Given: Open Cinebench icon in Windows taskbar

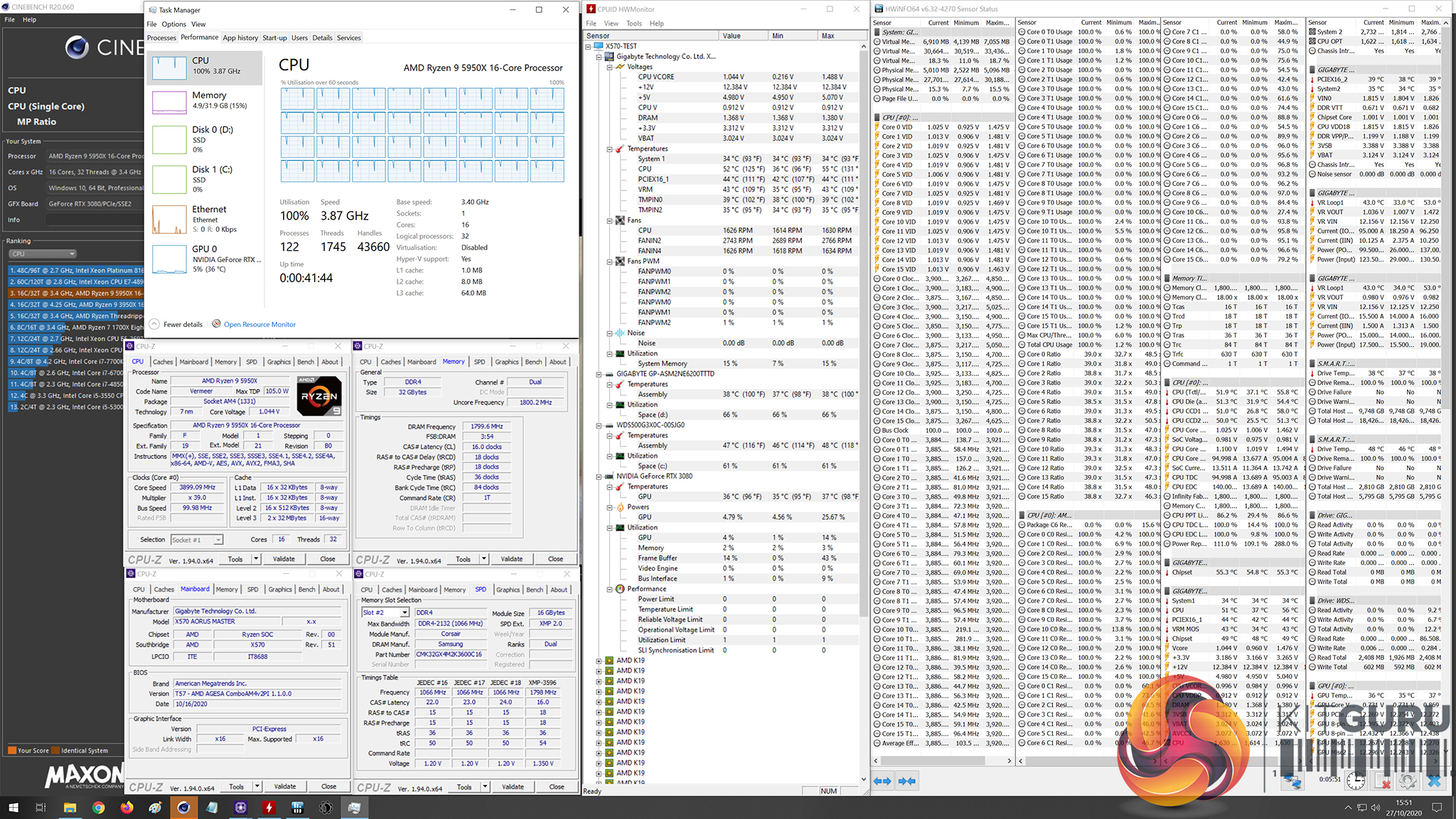Looking at the screenshot, I should click(183, 808).
